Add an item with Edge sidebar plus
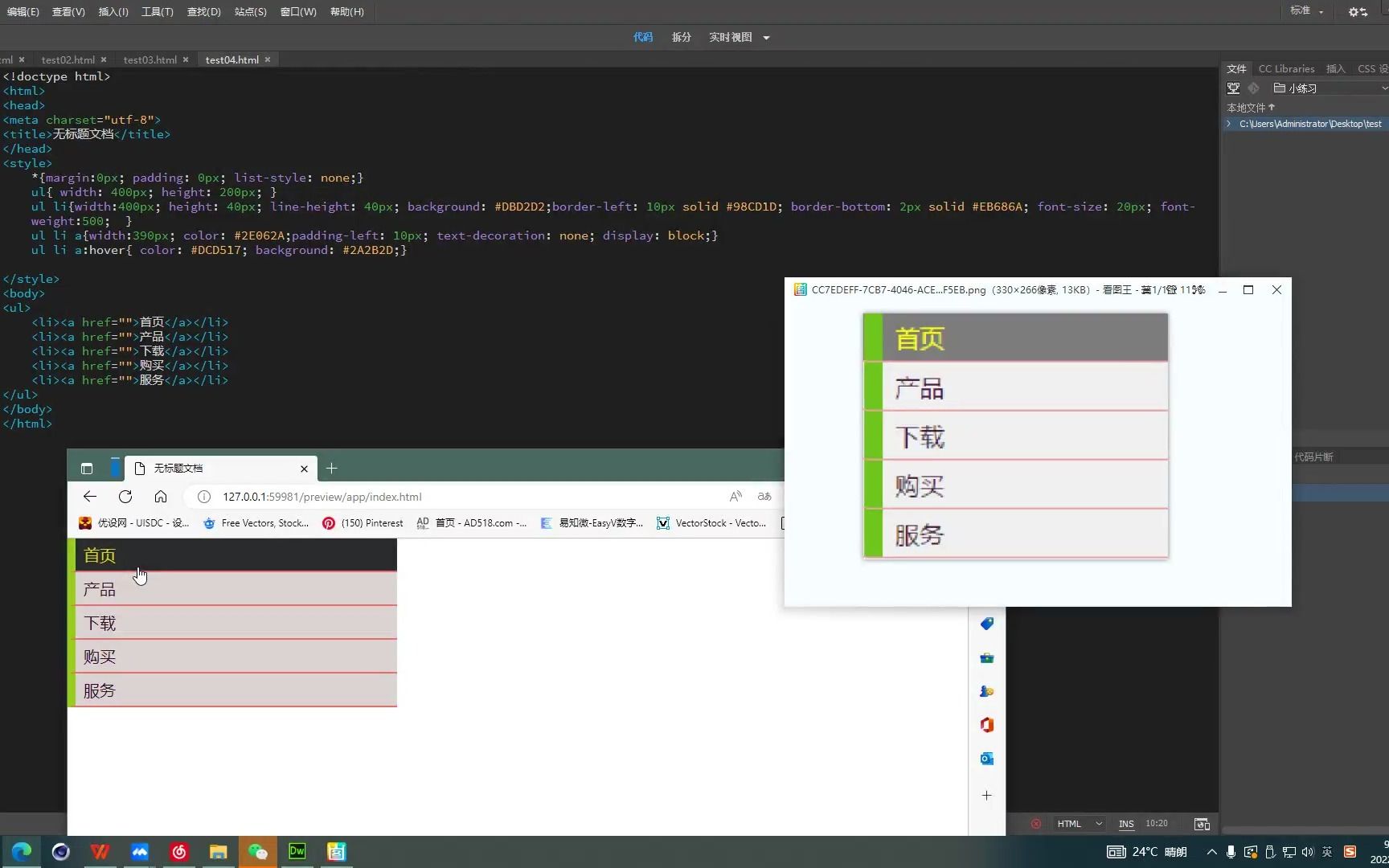 [x=987, y=796]
